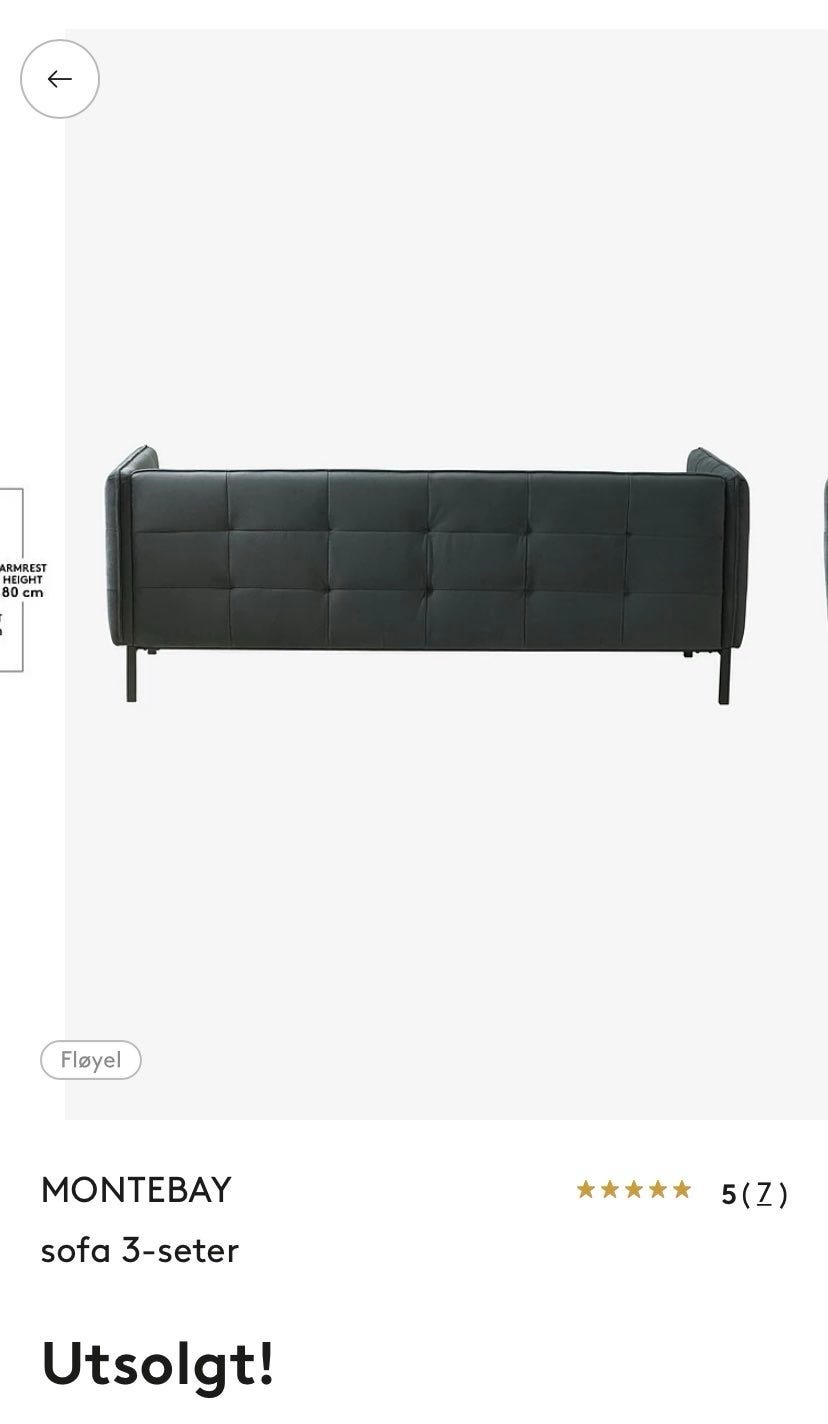Select the fourth gold rating star
This screenshot has width=828, height=1424.
(x=658, y=1189)
